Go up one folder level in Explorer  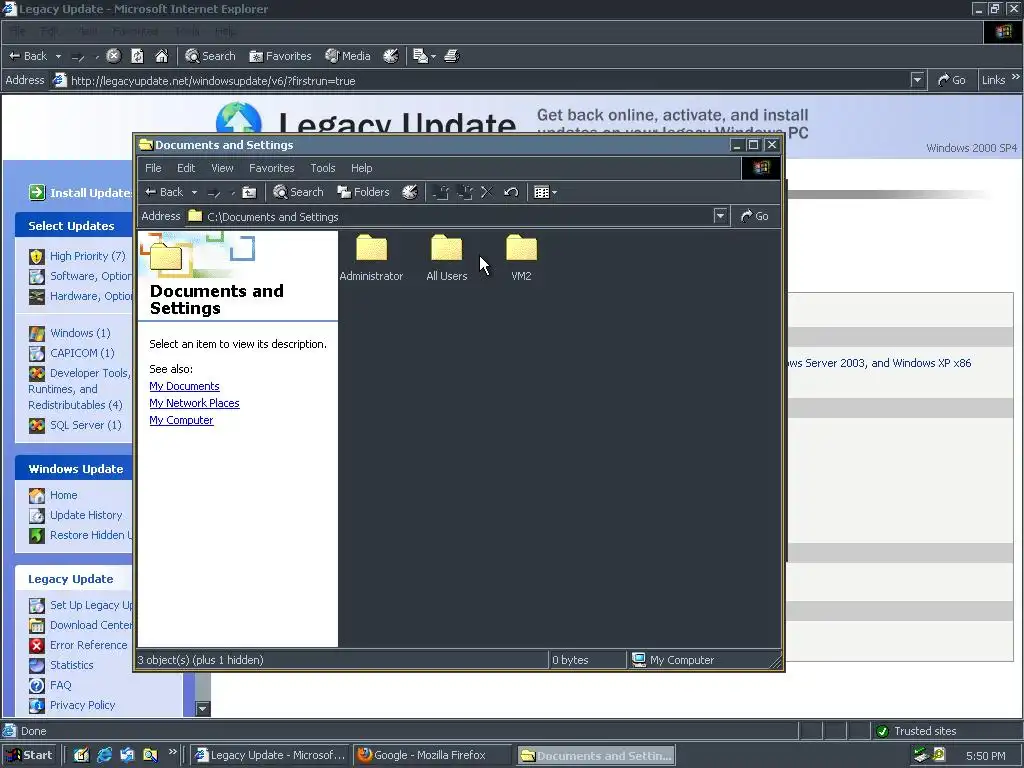pyautogui.click(x=249, y=192)
